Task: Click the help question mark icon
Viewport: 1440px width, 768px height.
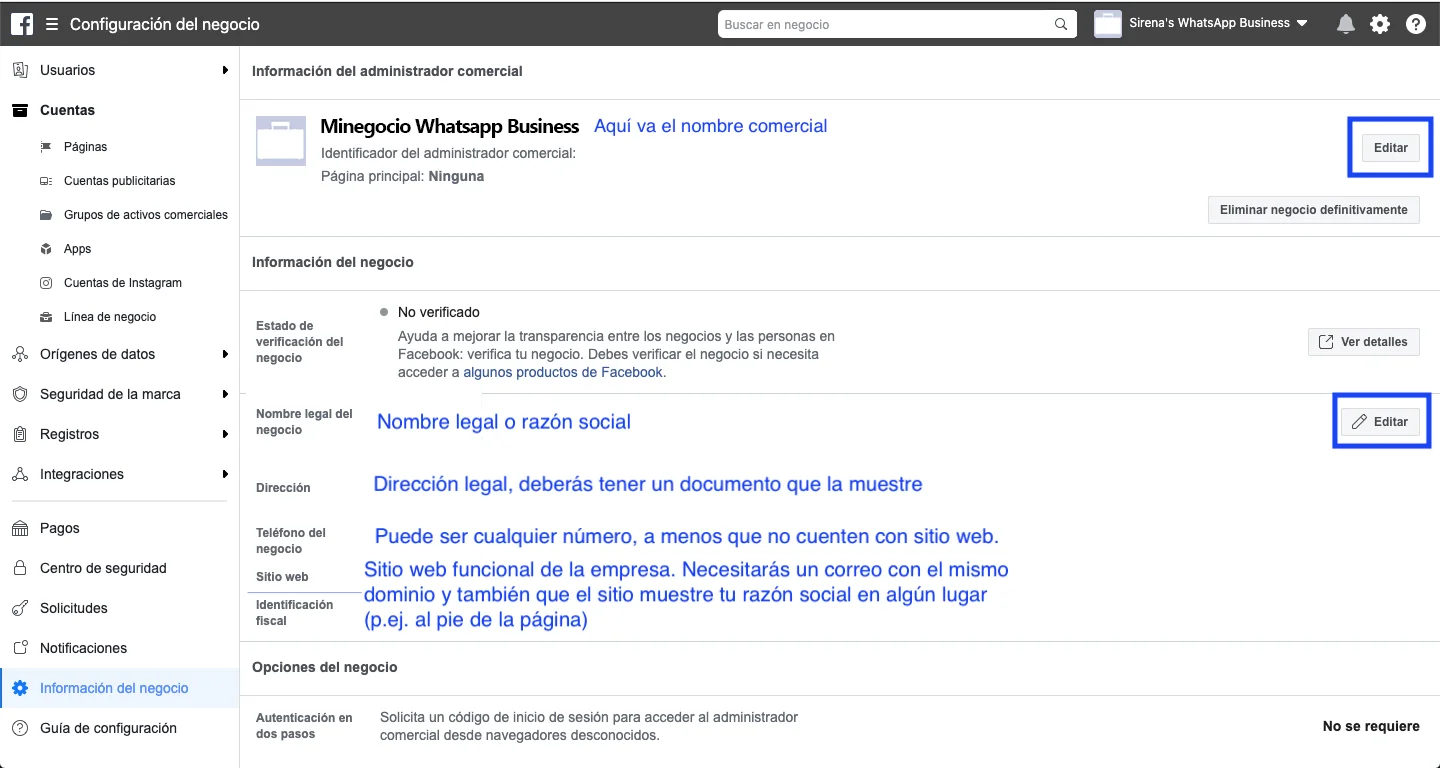Action: (1416, 24)
